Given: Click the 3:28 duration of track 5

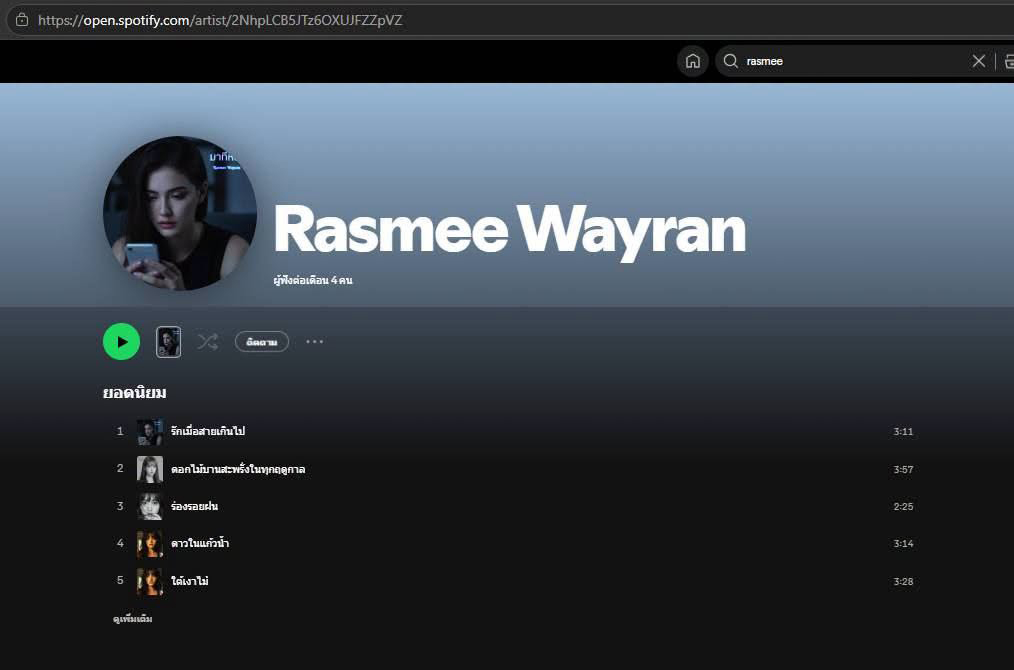Looking at the screenshot, I should coord(903,581).
